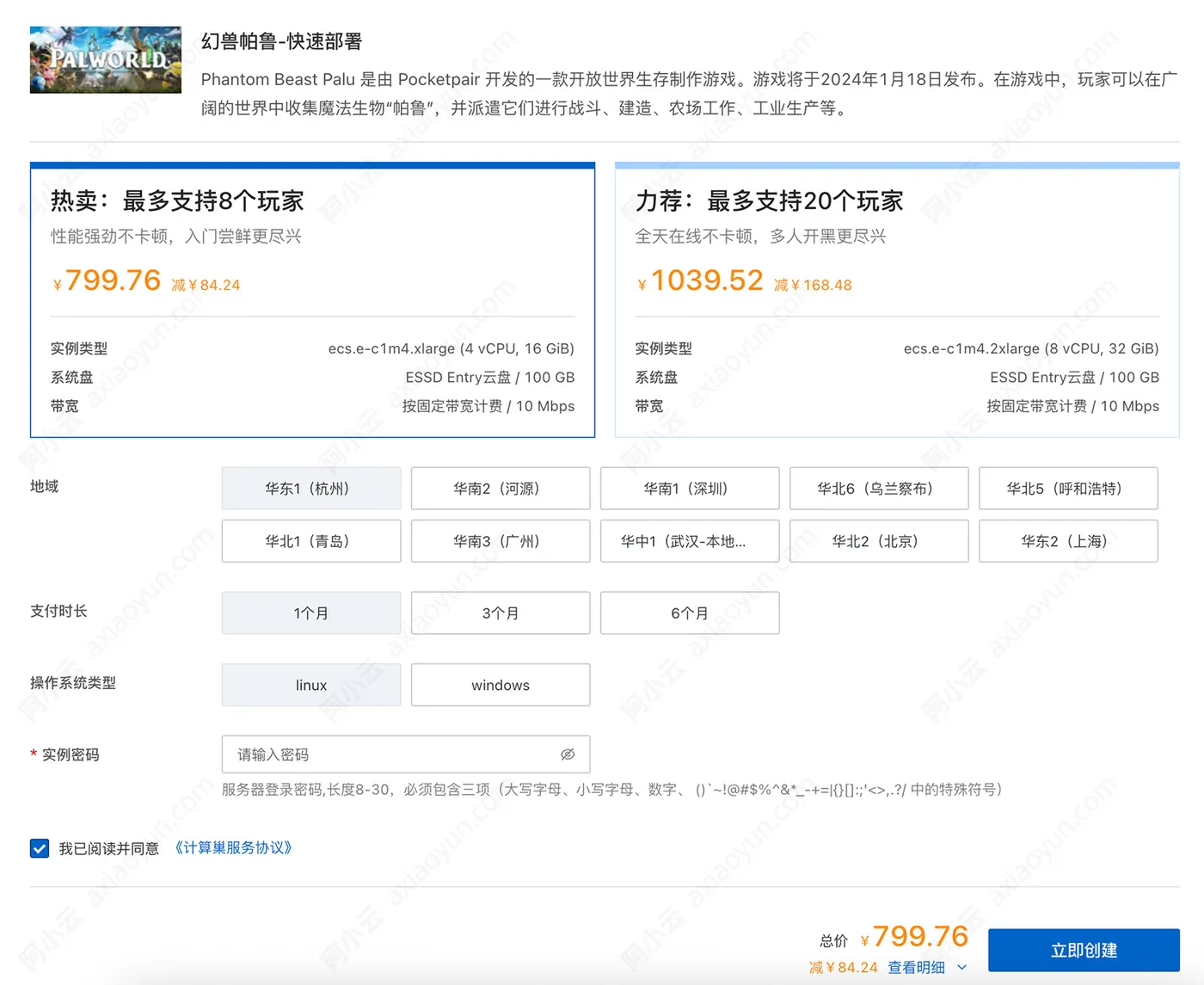Choose region 华东1（杭州）

click(x=311, y=489)
